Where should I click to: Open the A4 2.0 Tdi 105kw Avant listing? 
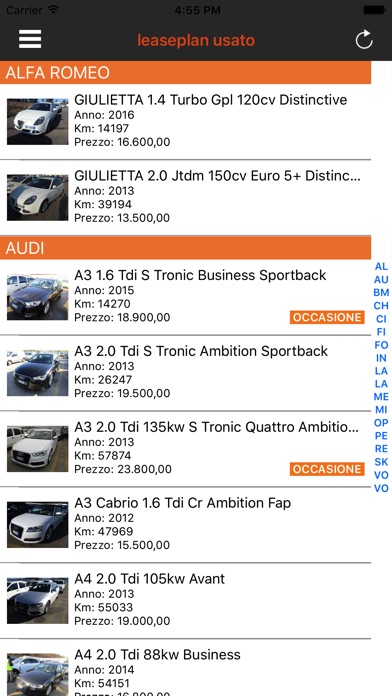point(186,601)
